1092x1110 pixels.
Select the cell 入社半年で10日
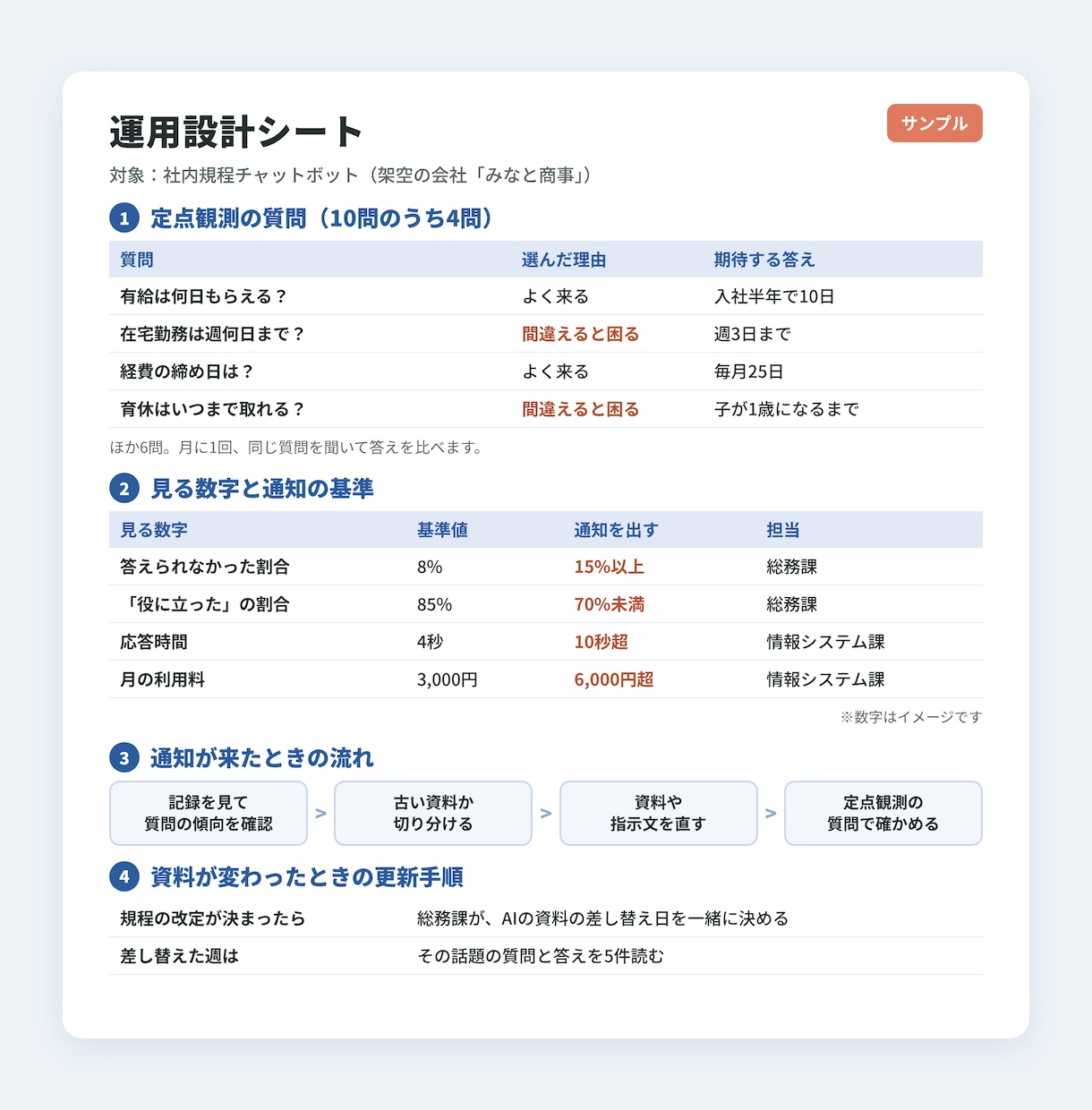click(774, 296)
